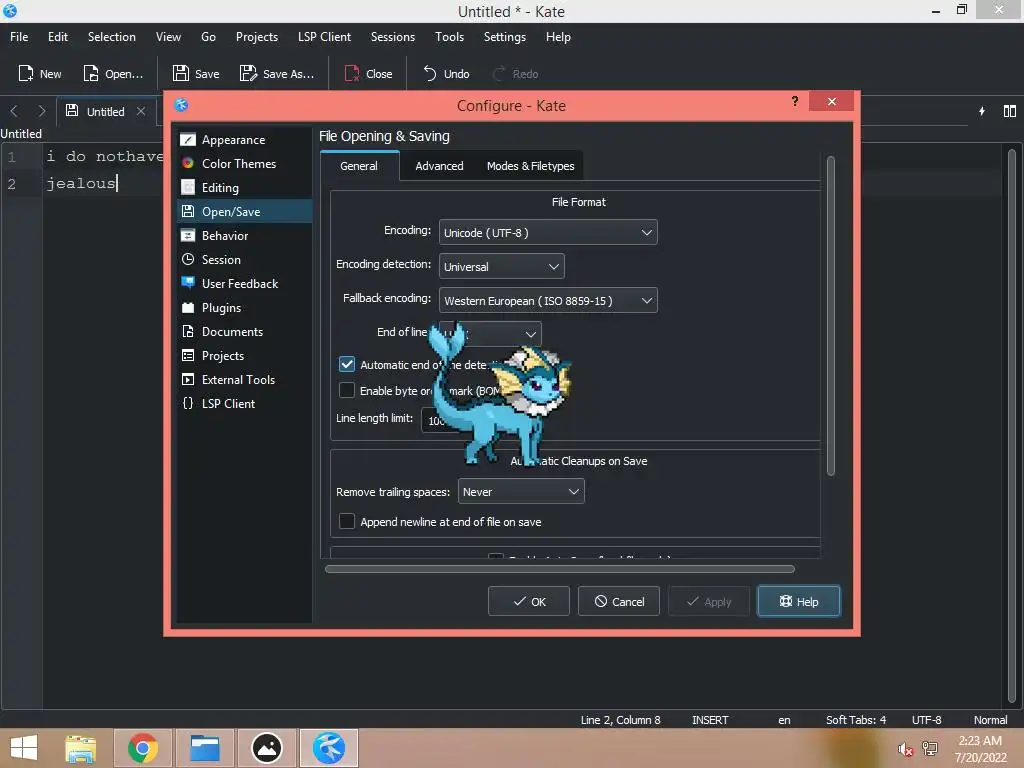
Task: Click Soft Tabs: 4 in status bar
Action: [856, 720]
